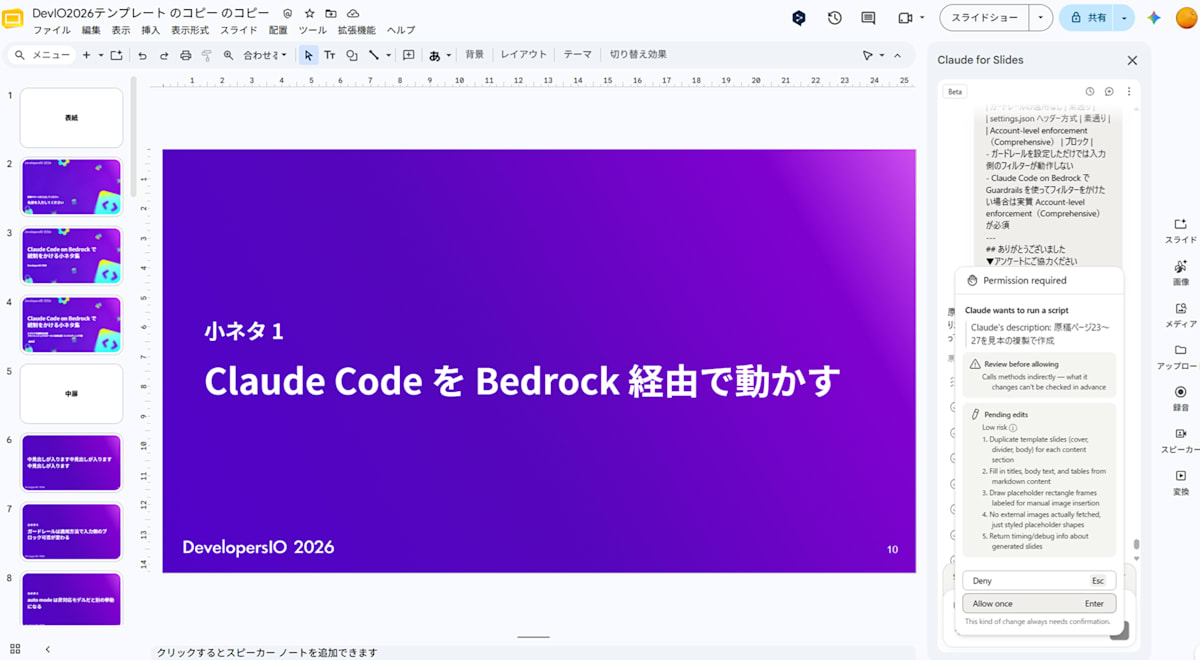Click the Allow once button
The image size is (1200, 660).
tap(1039, 603)
